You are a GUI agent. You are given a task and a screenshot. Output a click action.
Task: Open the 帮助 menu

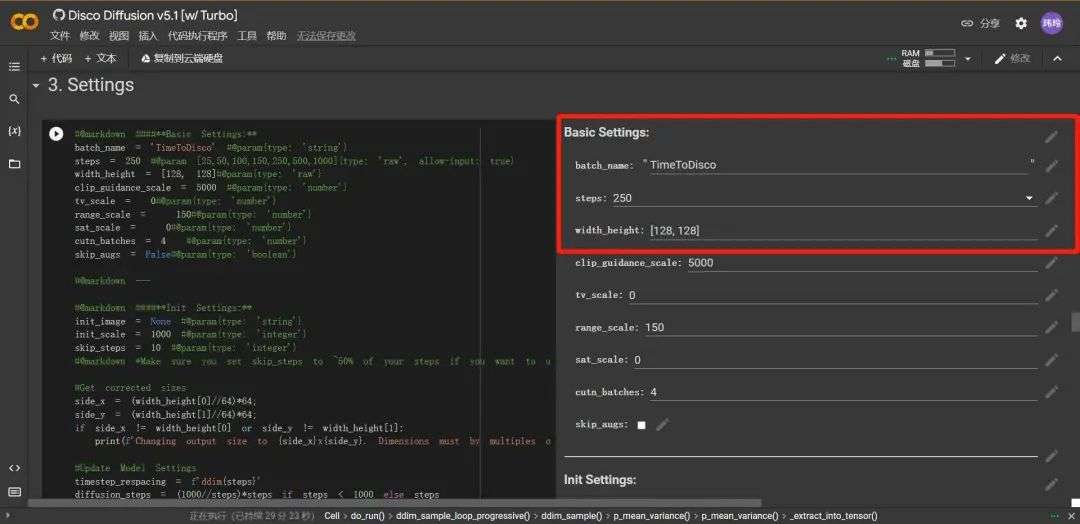276,36
